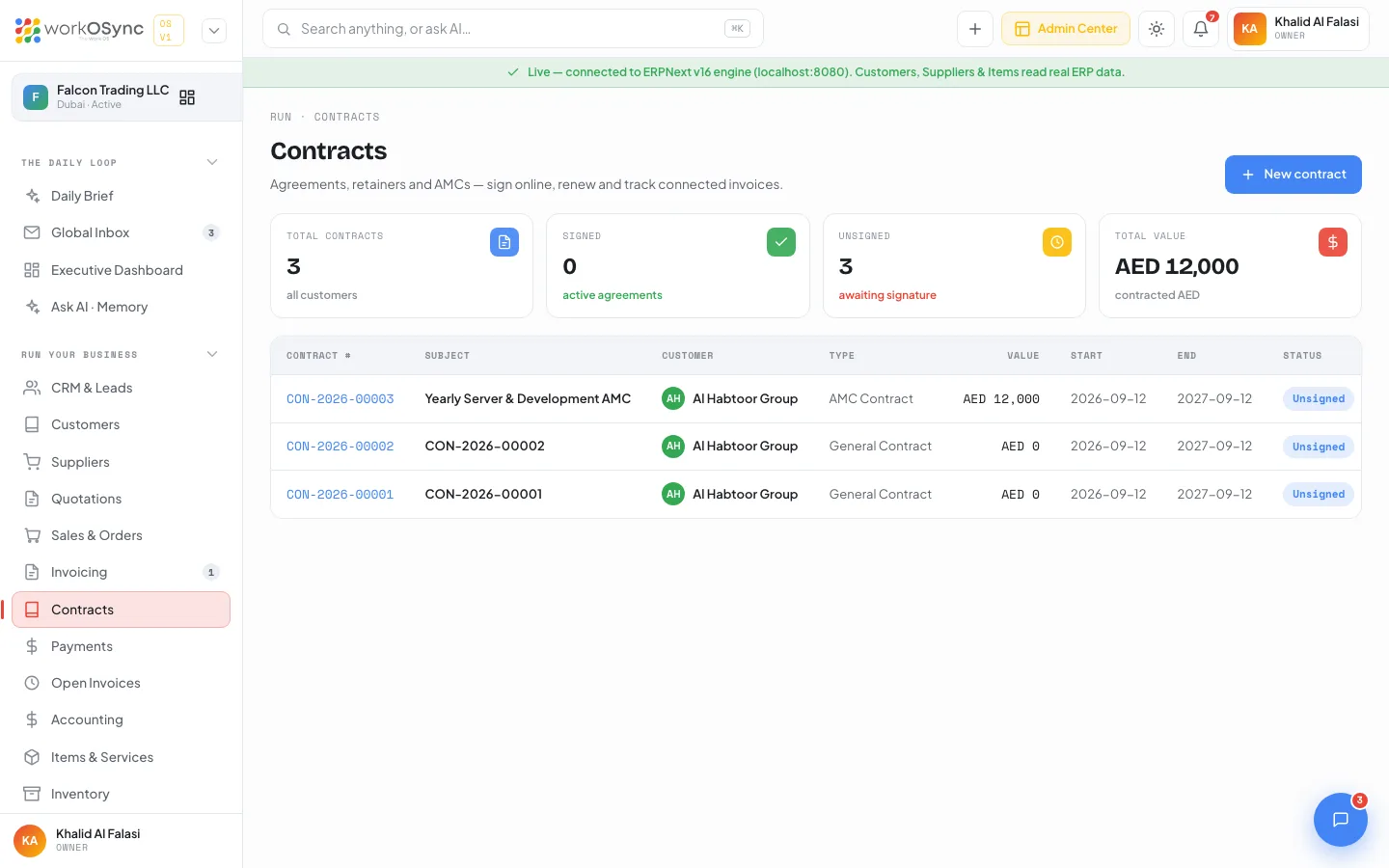Open the Customers page
This screenshot has width=1389, height=868.
[122, 424]
